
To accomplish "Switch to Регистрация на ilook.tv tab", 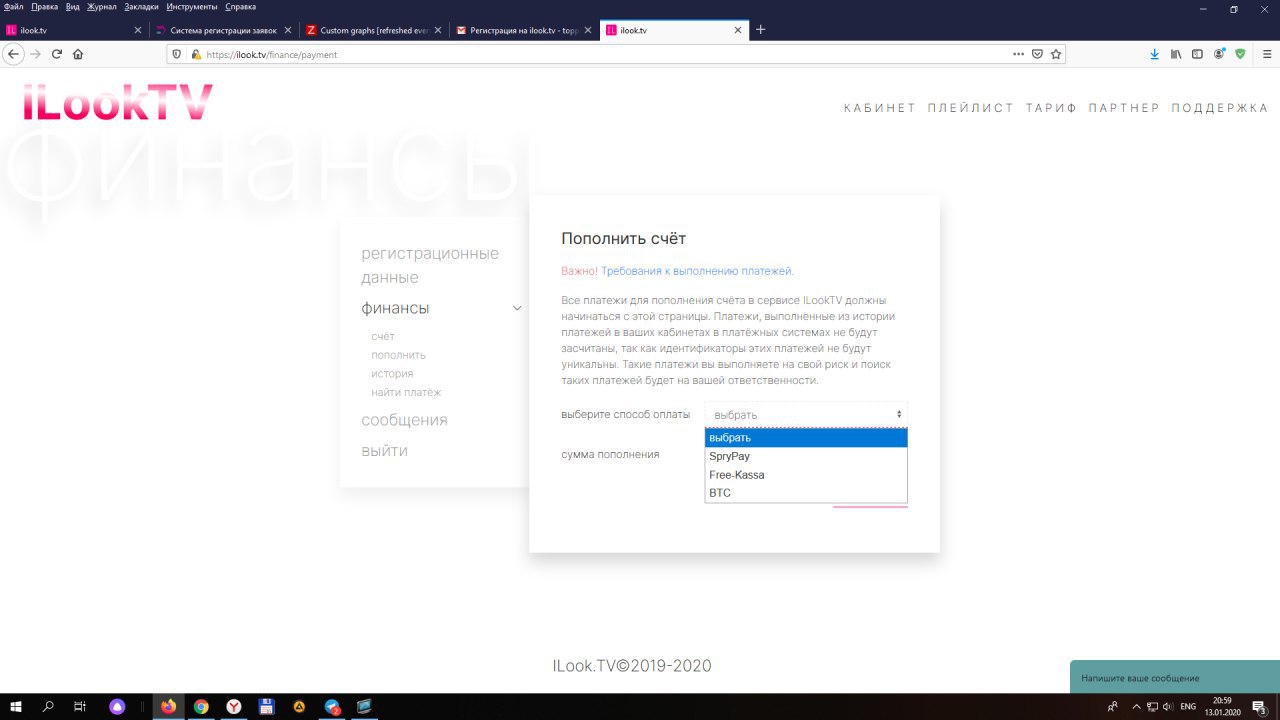I will 524,30.
